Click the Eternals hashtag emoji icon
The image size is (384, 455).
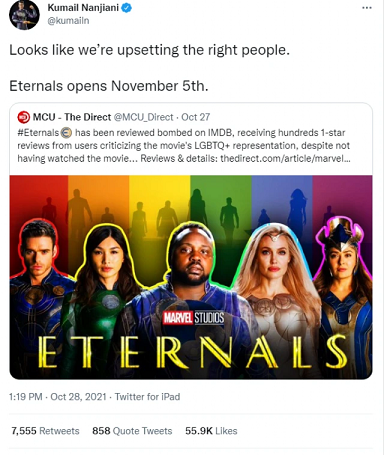click(x=67, y=133)
